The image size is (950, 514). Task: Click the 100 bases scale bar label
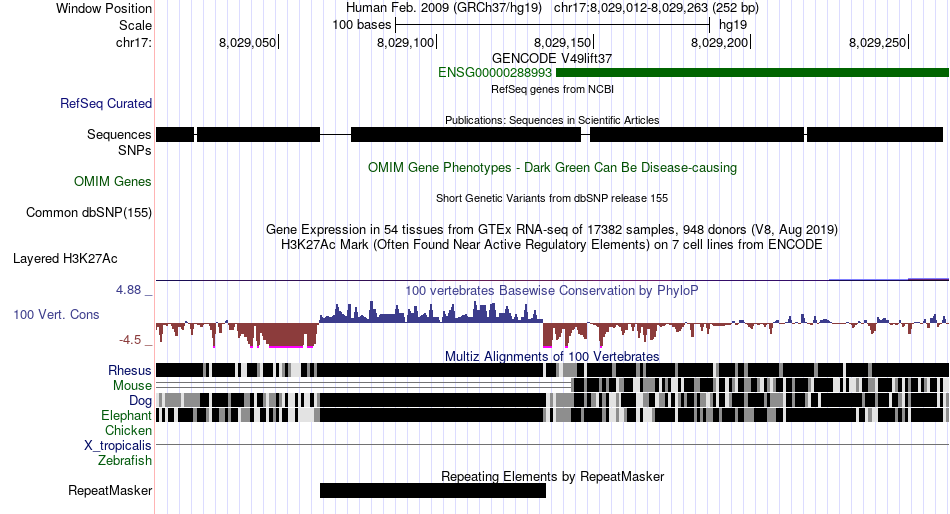[362, 25]
